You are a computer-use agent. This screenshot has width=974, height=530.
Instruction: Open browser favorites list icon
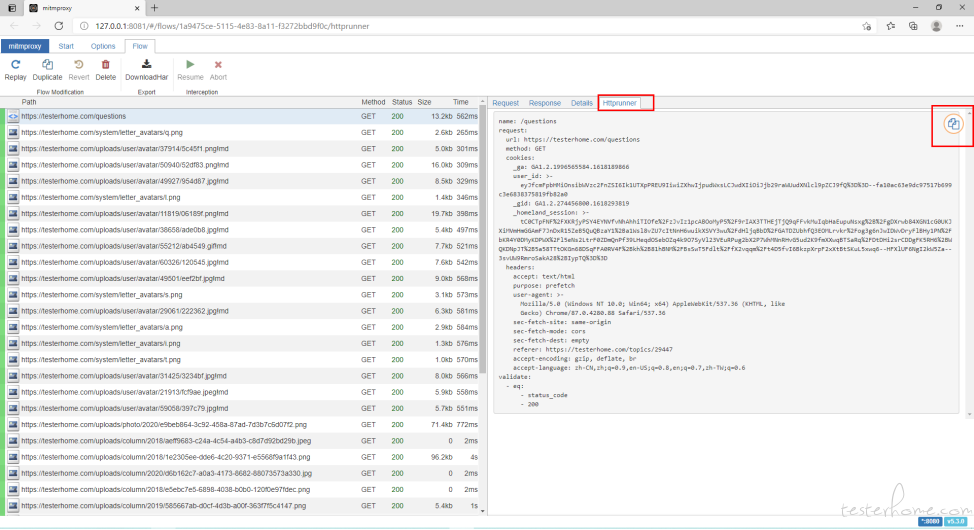pyautogui.click(x=891, y=26)
